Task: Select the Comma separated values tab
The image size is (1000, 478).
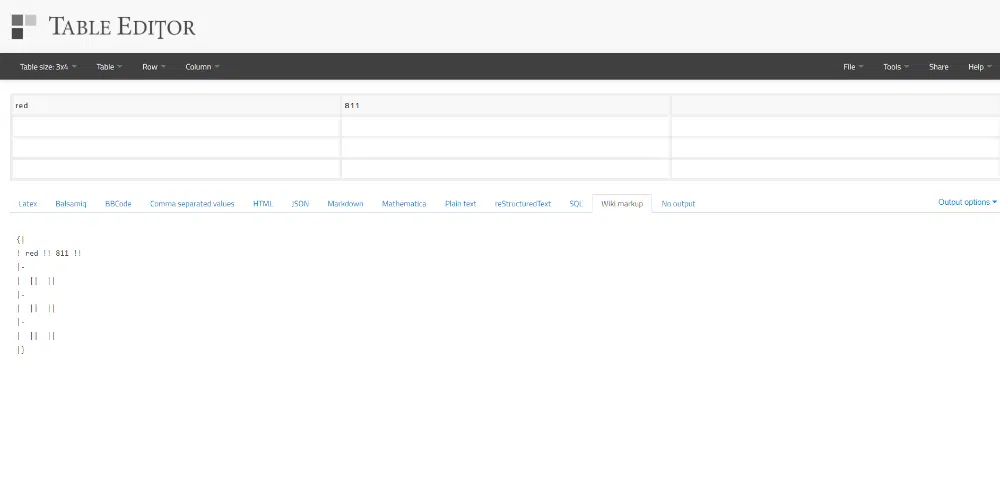Action: (192, 203)
